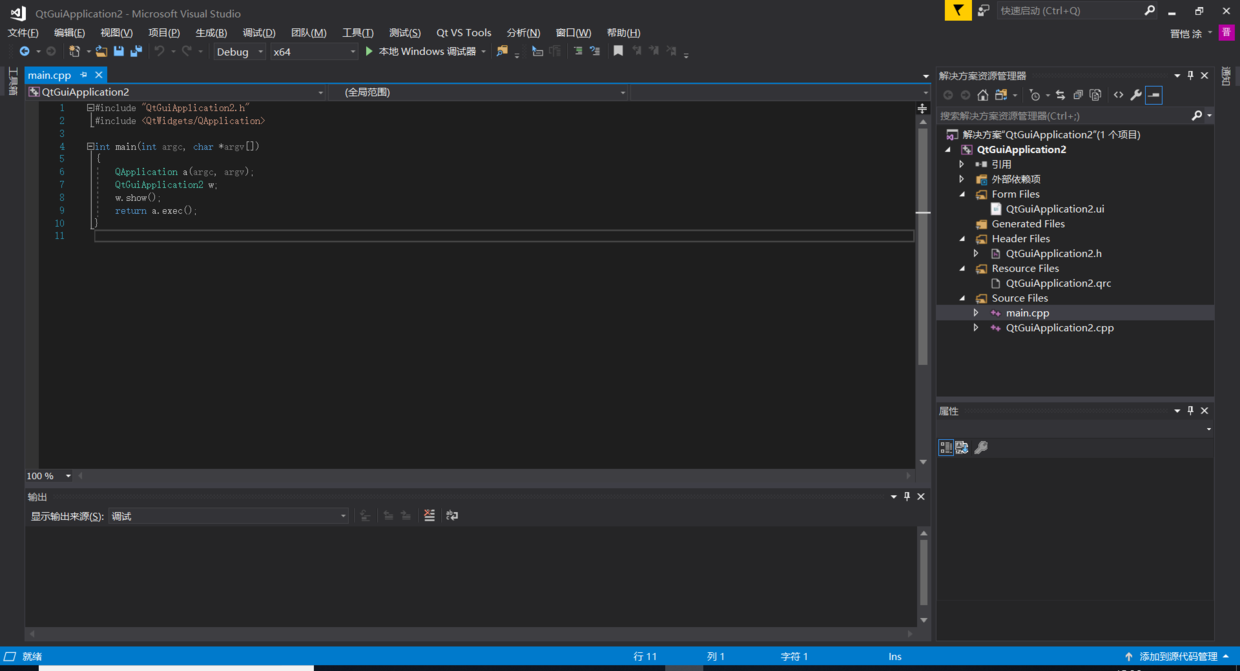Toggle Word Wrap in the Output panel

tap(452, 516)
